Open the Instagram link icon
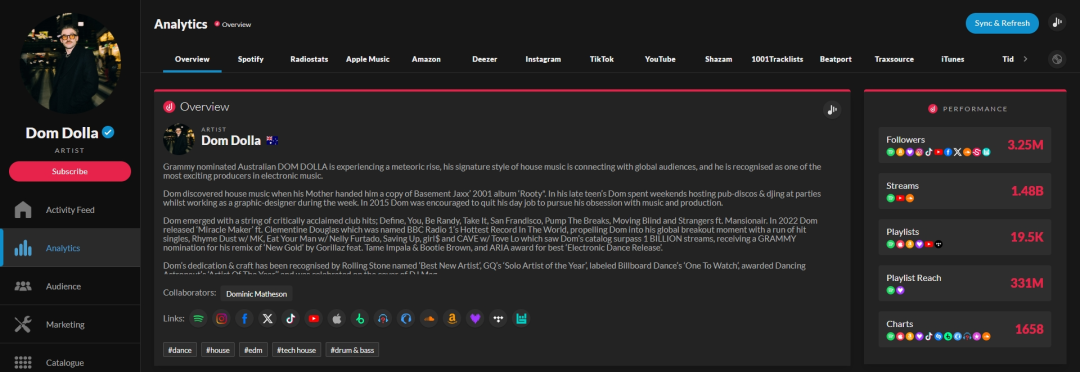The image size is (1080, 372). (x=221, y=318)
